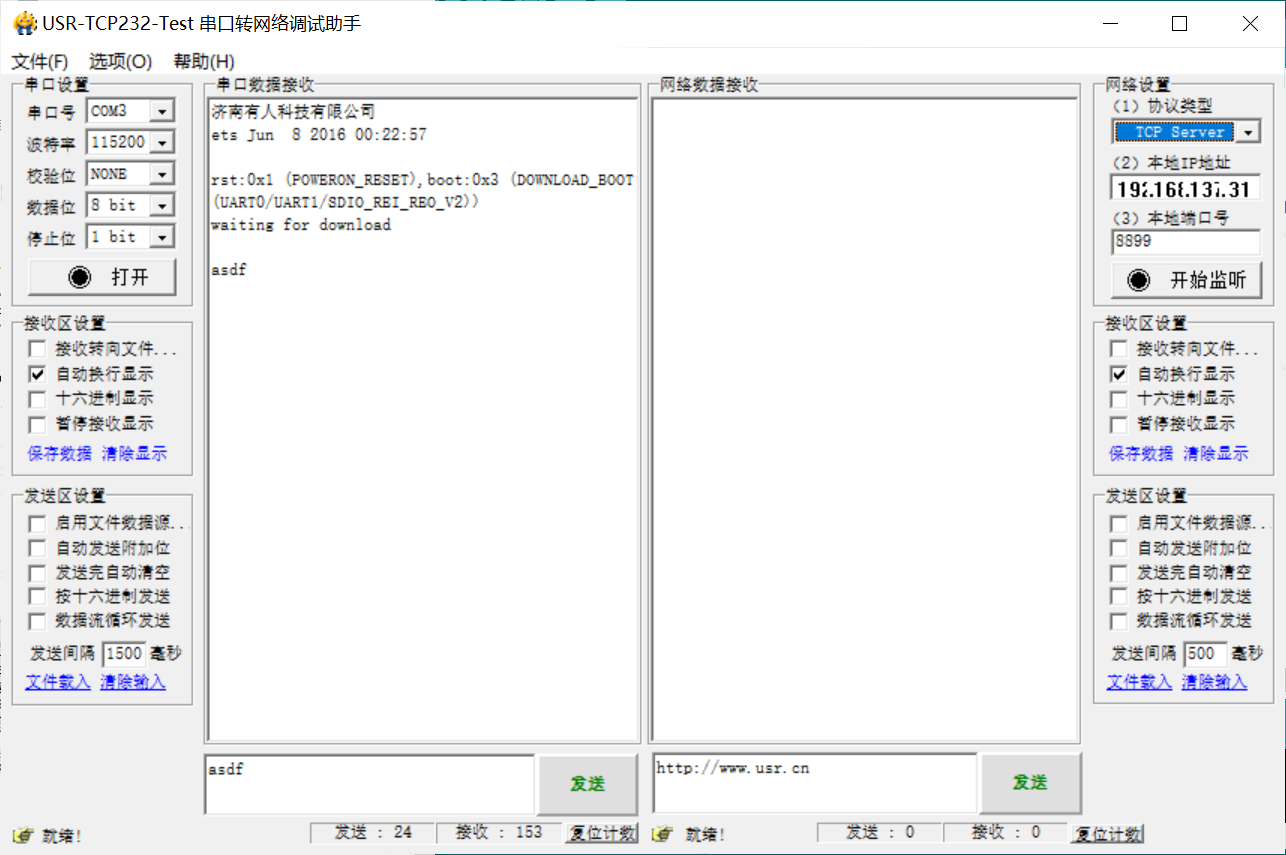Enable serial 按十六进制发送 checkbox
The image size is (1286, 855).
(x=37, y=597)
